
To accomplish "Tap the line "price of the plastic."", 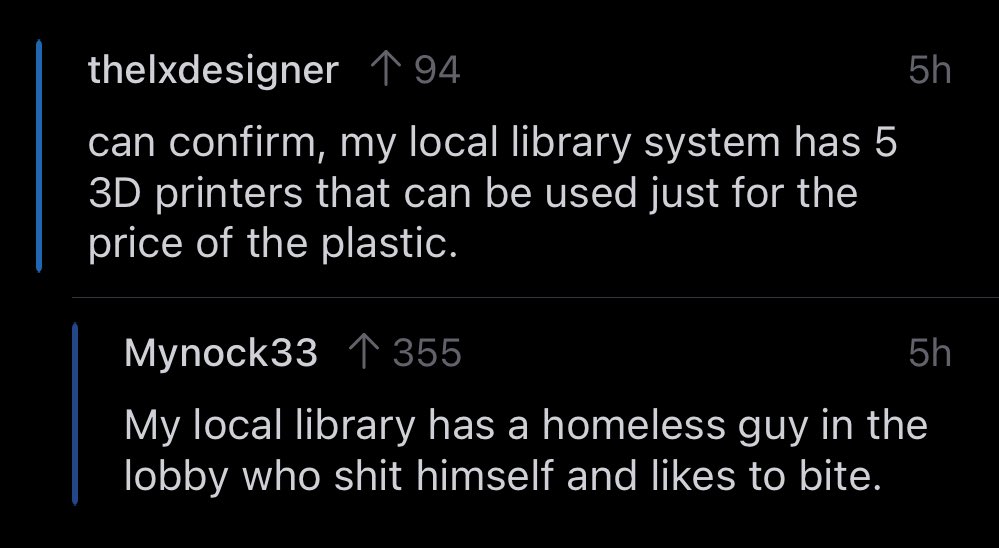I will click(x=272, y=242).
